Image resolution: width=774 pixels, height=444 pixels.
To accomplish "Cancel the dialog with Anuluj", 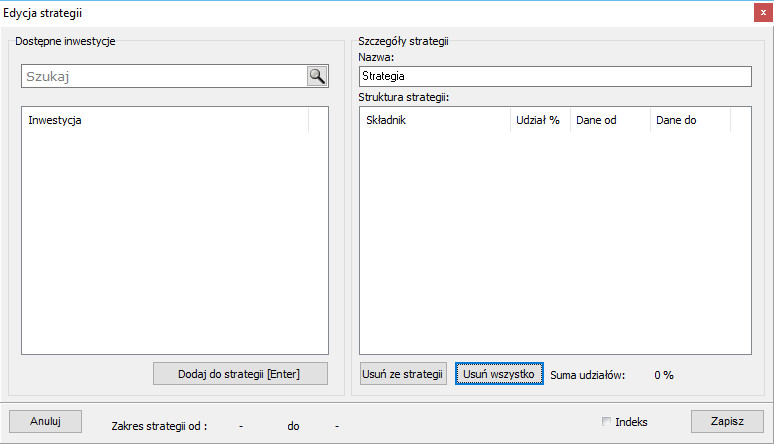I will [x=45, y=421].
